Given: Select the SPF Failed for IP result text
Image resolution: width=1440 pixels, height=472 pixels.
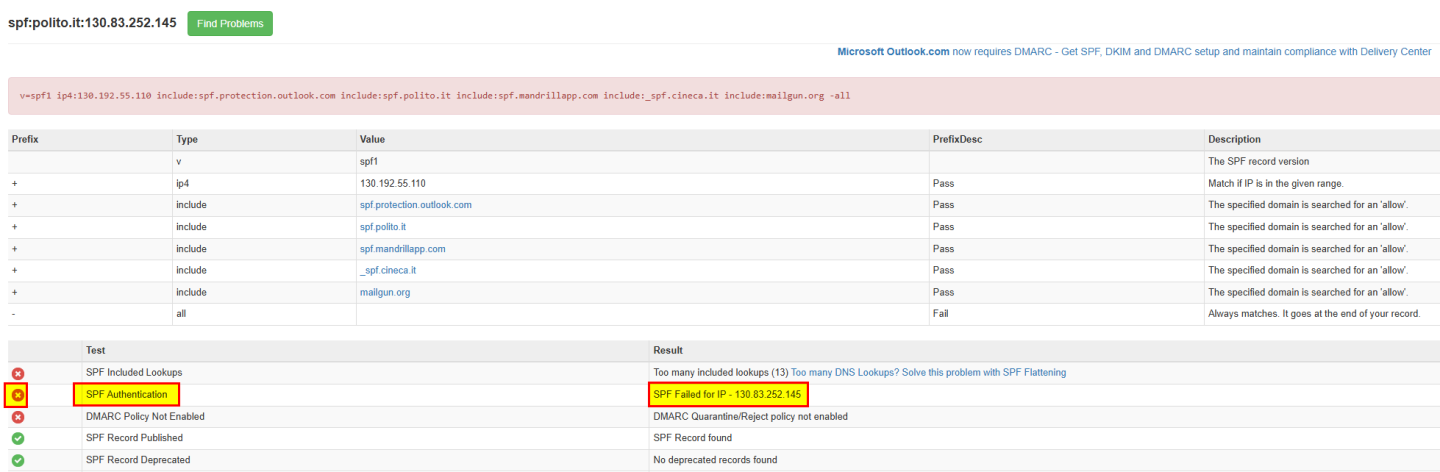Looking at the screenshot, I should [x=727, y=395].
